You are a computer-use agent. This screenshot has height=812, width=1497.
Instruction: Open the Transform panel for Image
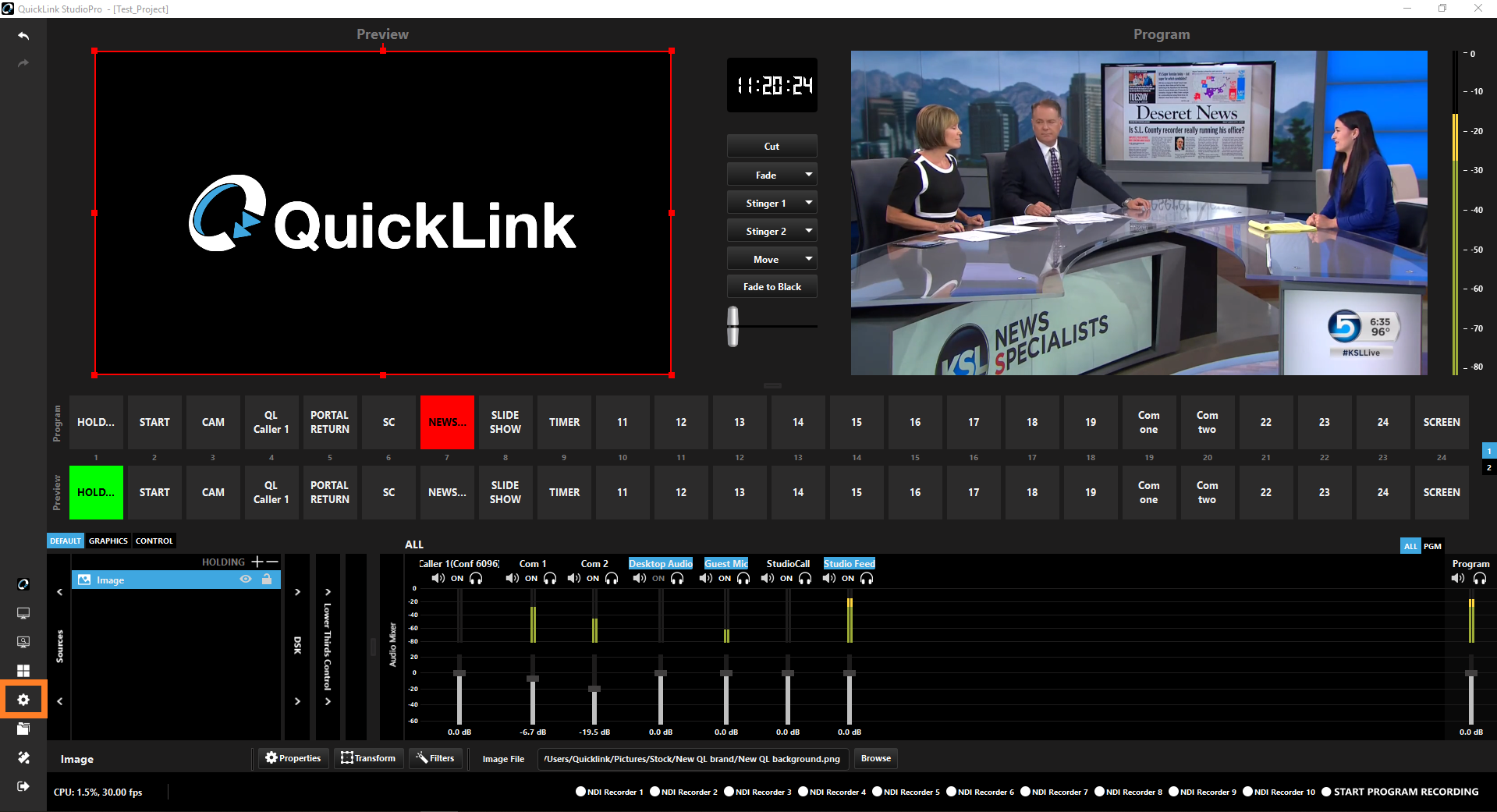pyautogui.click(x=368, y=758)
